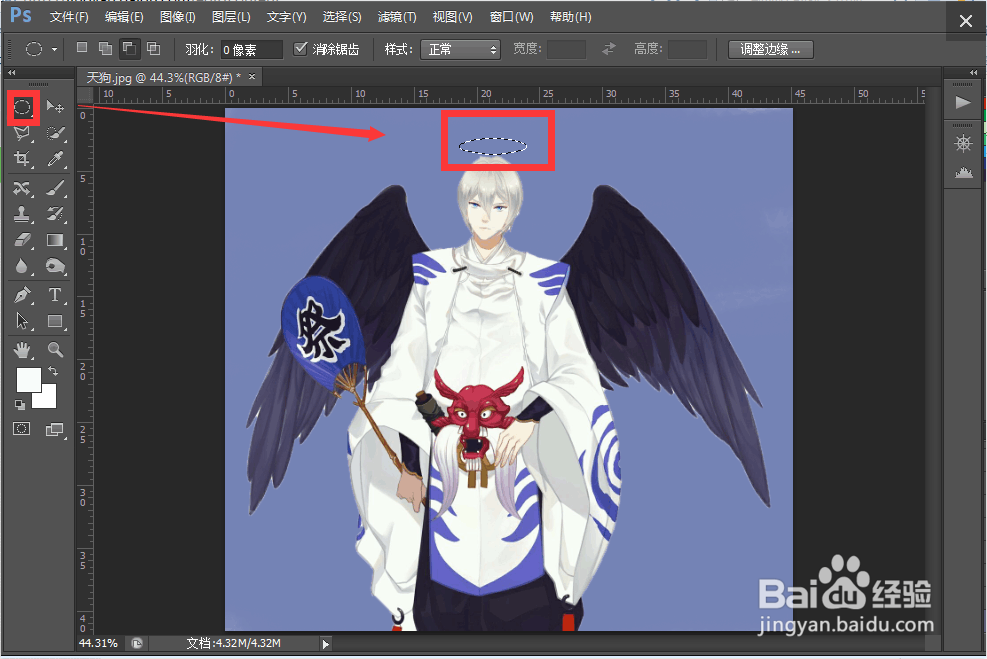Open the Histogram panel icon
This screenshot has width=987, height=659.
click(963, 172)
